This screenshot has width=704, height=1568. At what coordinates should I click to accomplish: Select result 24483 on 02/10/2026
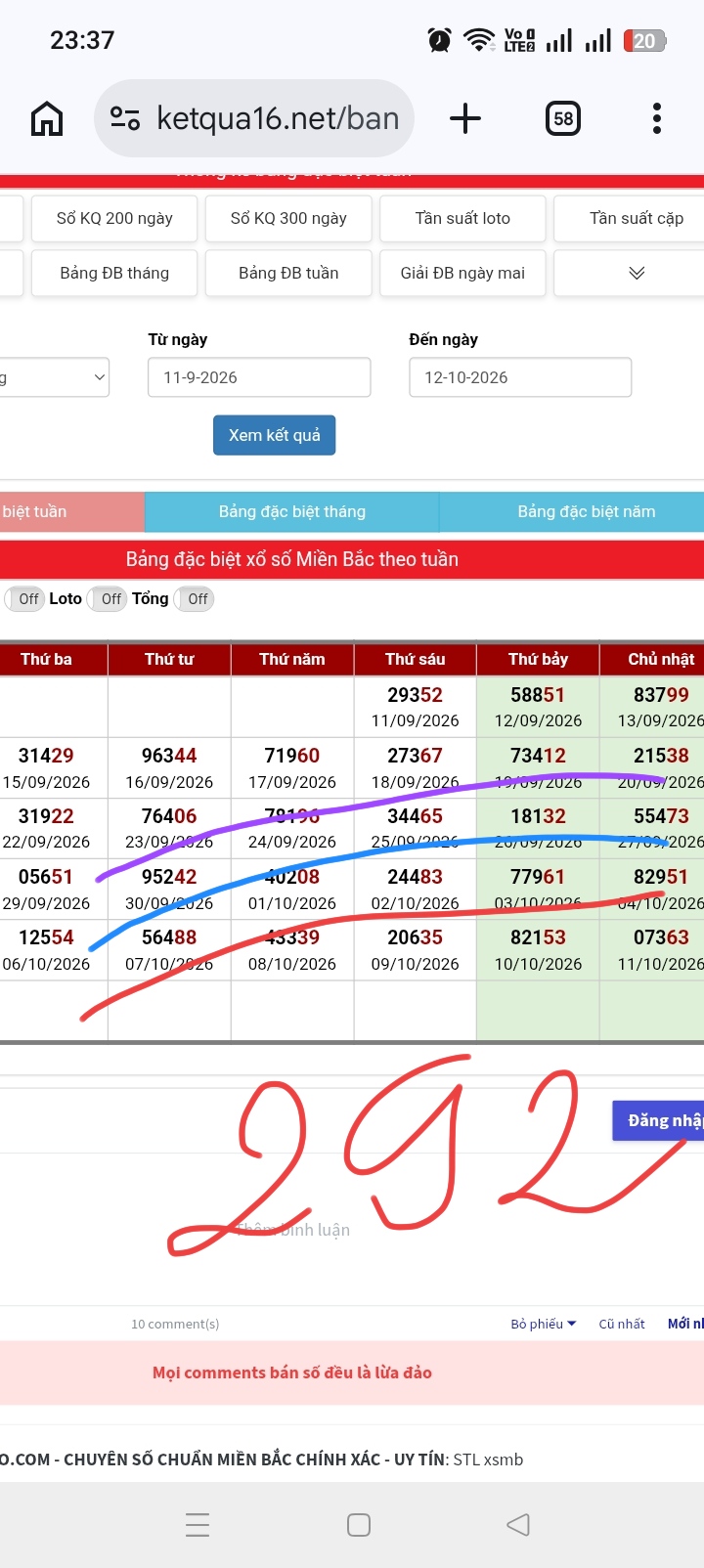(416, 877)
